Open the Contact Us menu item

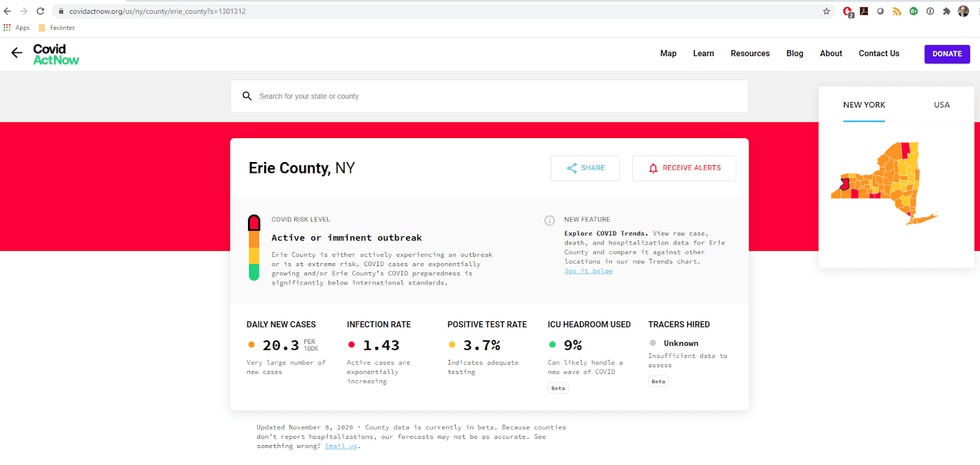coord(879,54)
